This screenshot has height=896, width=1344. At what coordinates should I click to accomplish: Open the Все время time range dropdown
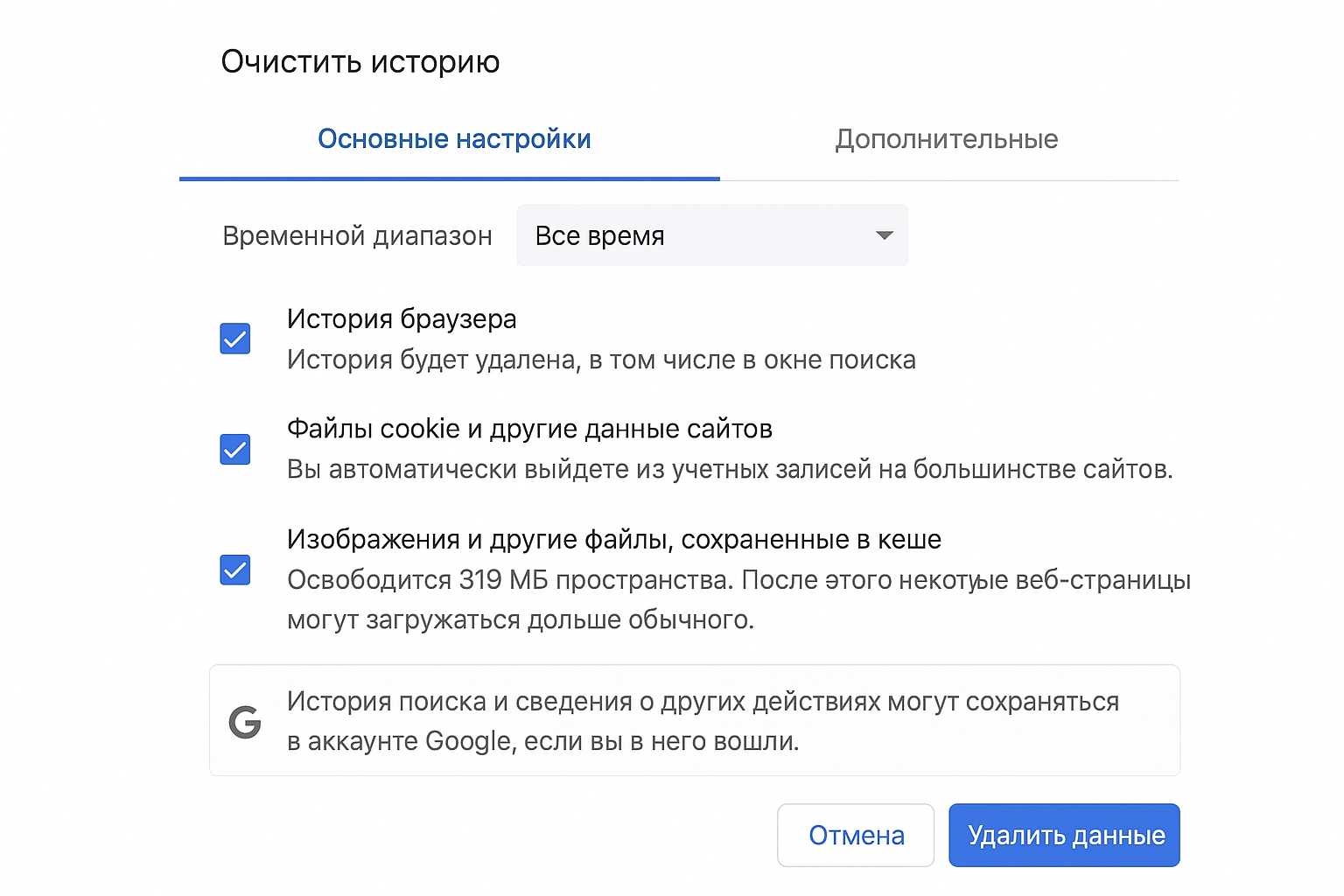click(x=711, y=235)
